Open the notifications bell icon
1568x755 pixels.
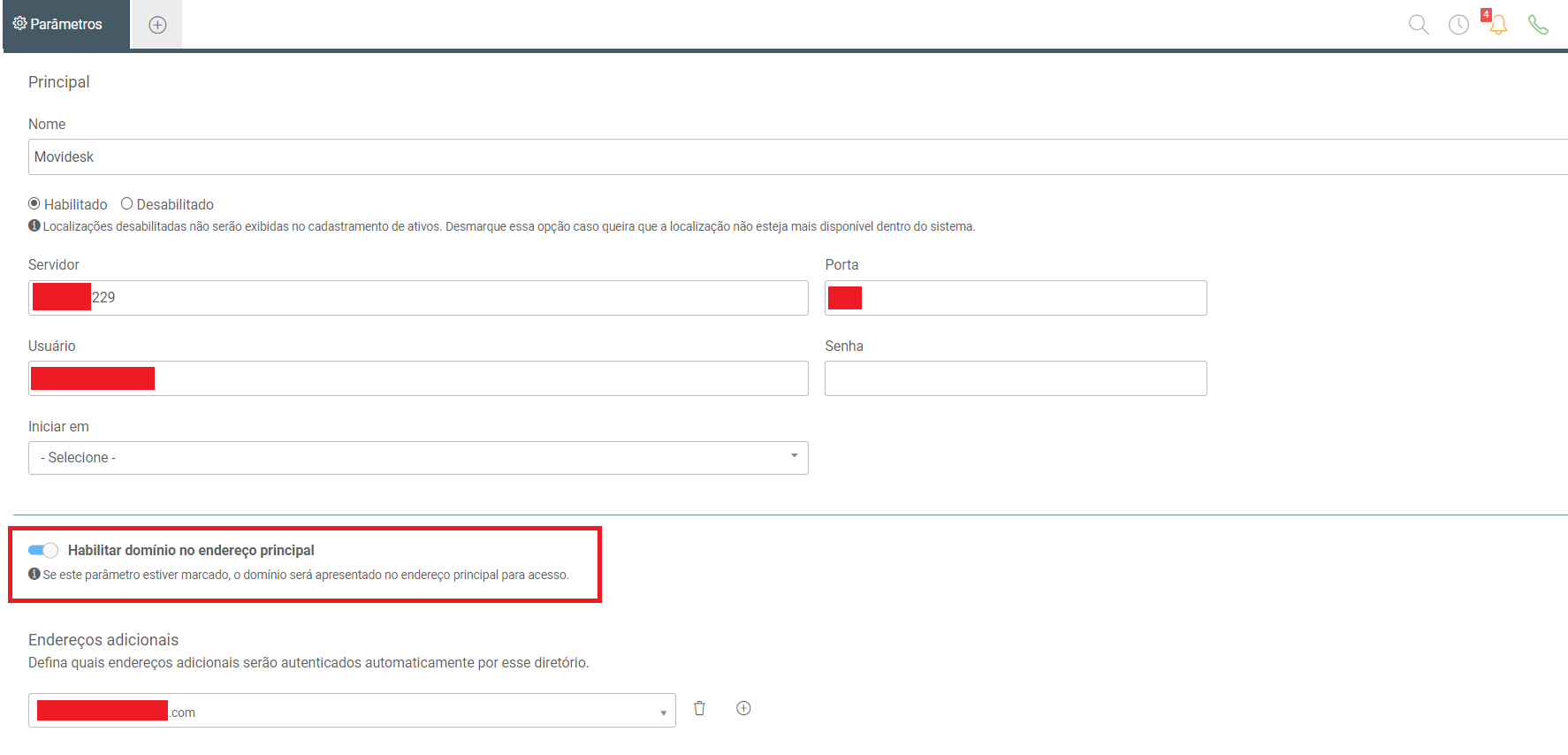(1498, 25)
